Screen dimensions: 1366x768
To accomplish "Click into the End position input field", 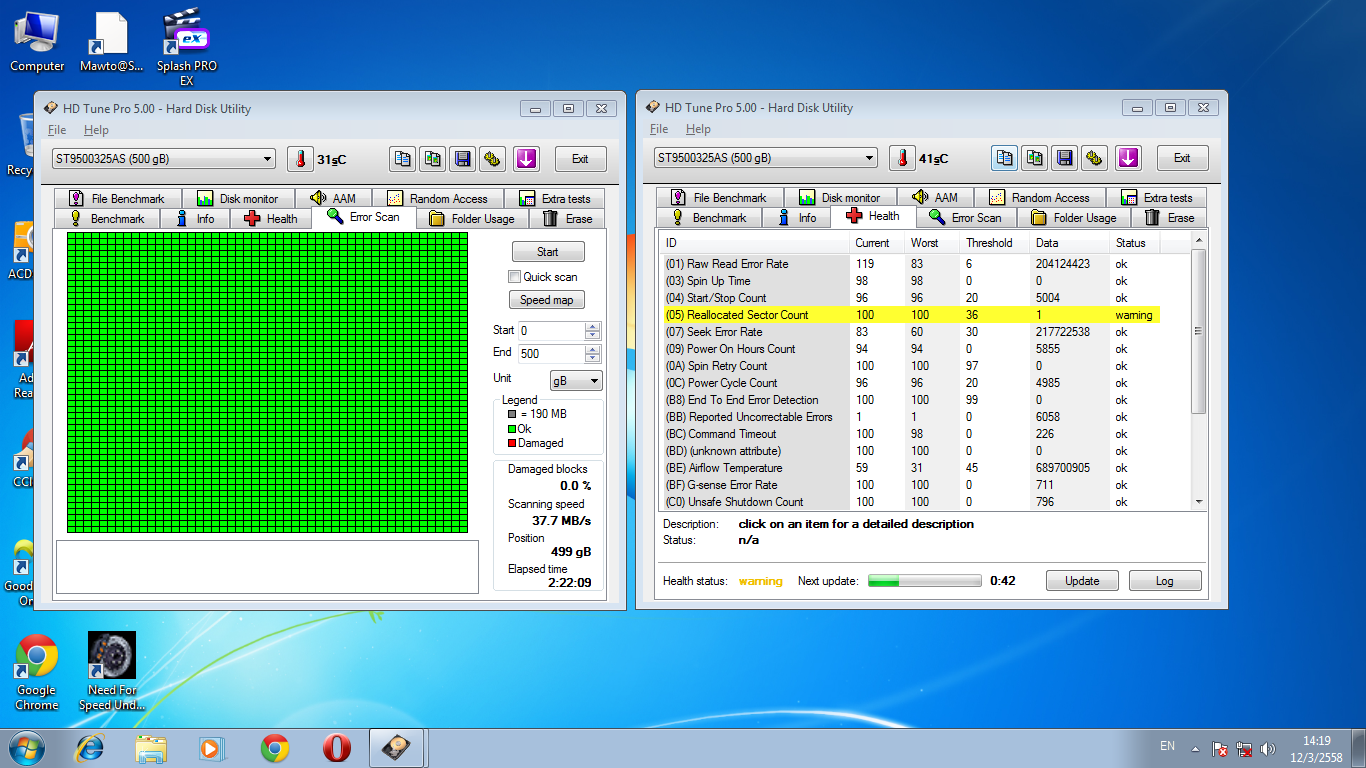I will coord(552,353).
